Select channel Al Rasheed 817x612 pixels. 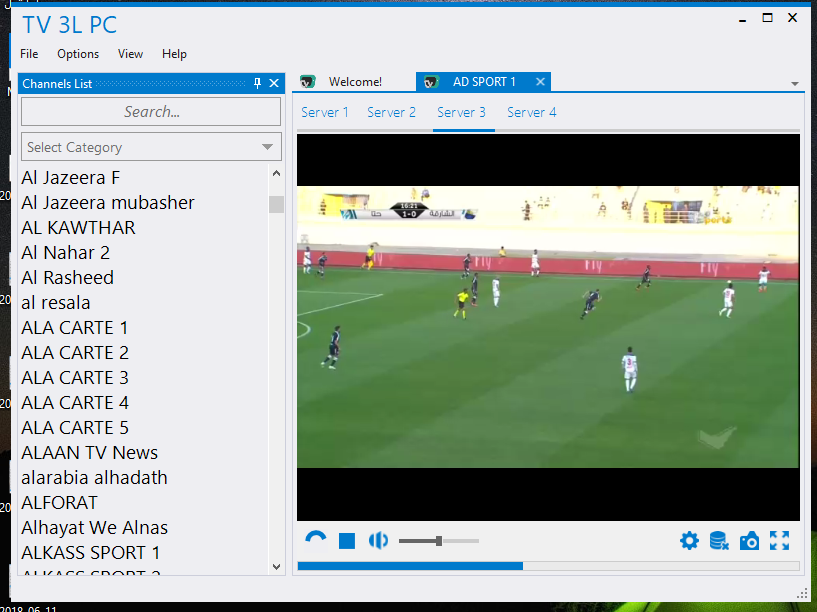click(67, 278)
